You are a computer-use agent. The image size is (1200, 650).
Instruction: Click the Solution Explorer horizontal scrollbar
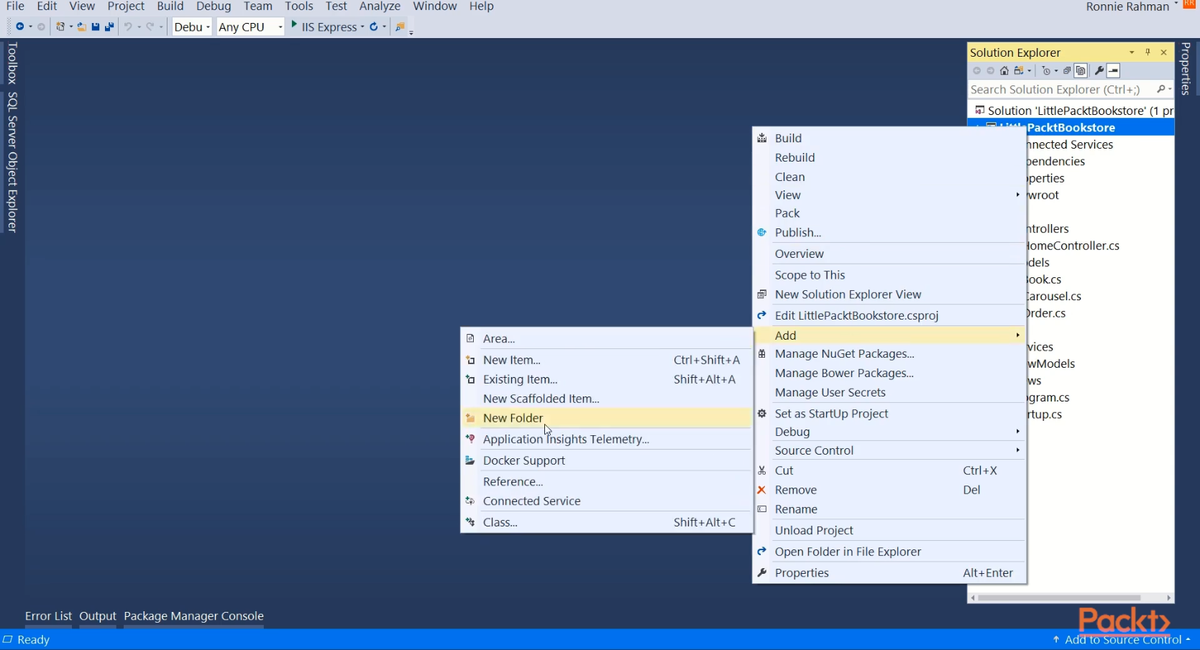(1070, 597)
